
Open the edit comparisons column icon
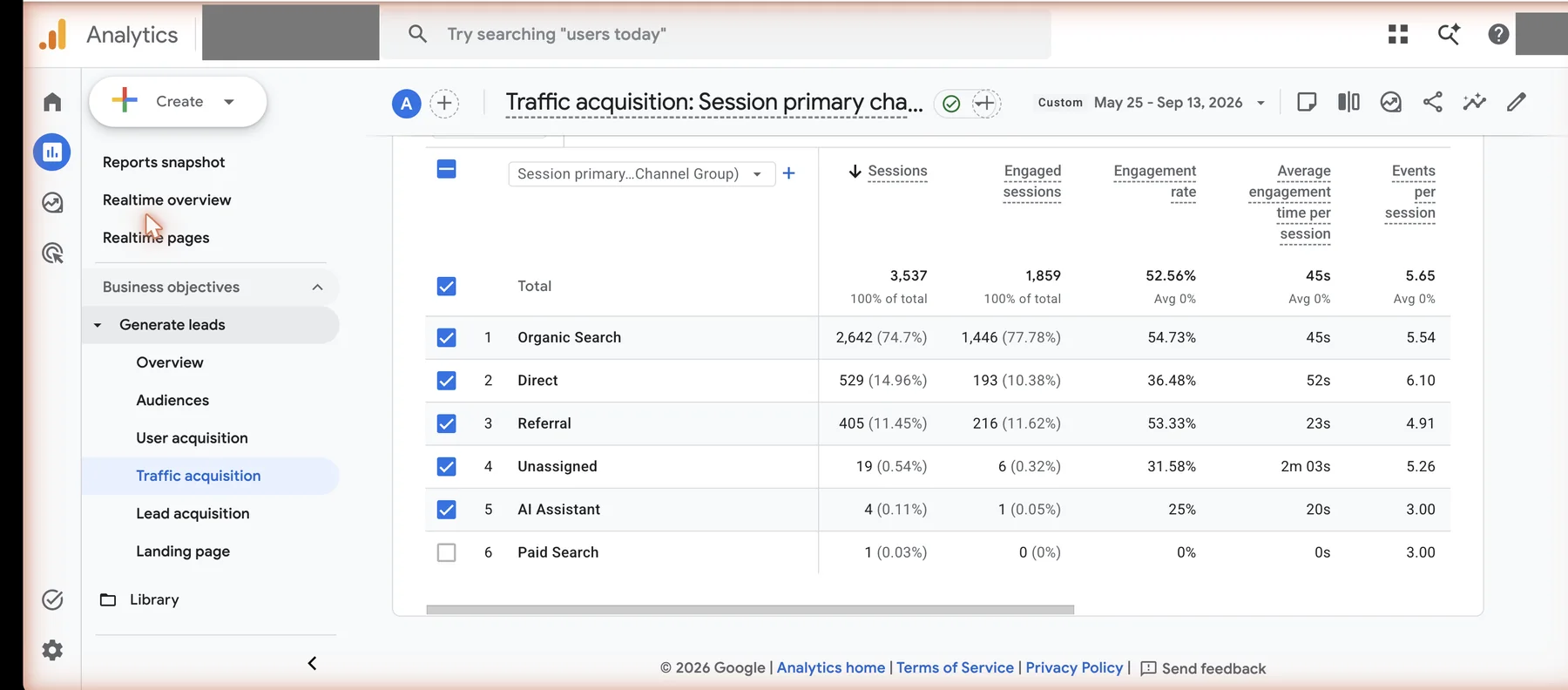[1348, 102]
